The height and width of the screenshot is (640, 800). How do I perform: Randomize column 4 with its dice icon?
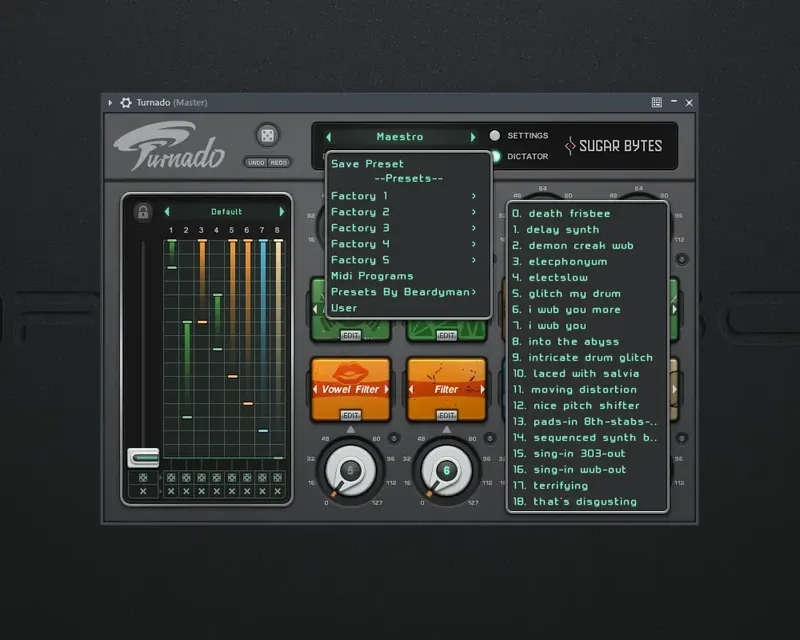(217, 478)
